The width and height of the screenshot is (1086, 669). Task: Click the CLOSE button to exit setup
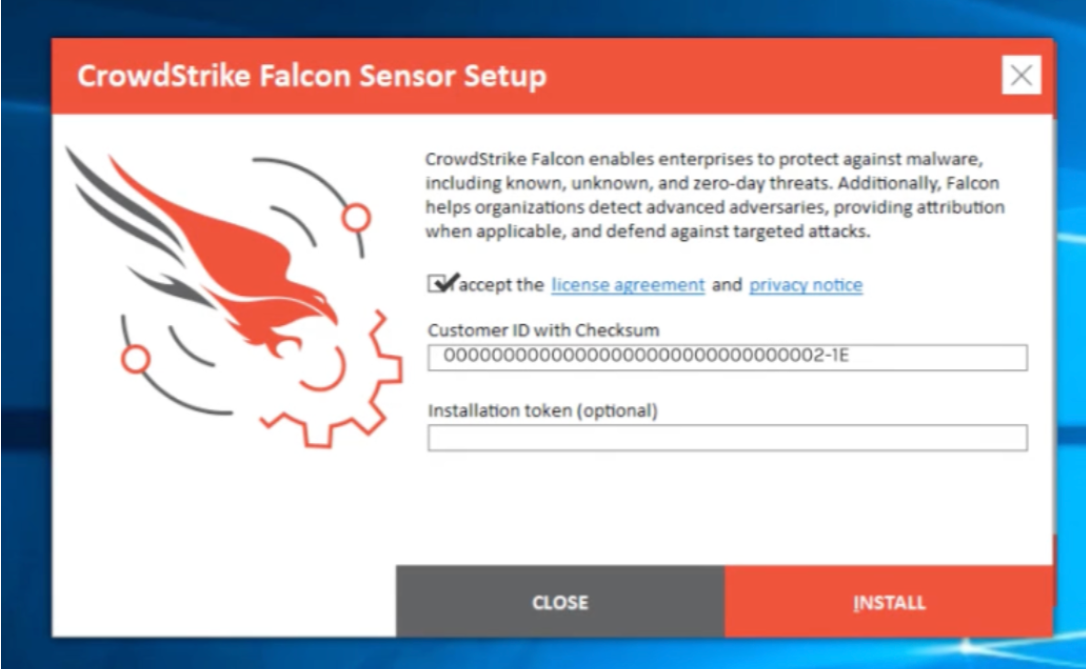point(559,602)
